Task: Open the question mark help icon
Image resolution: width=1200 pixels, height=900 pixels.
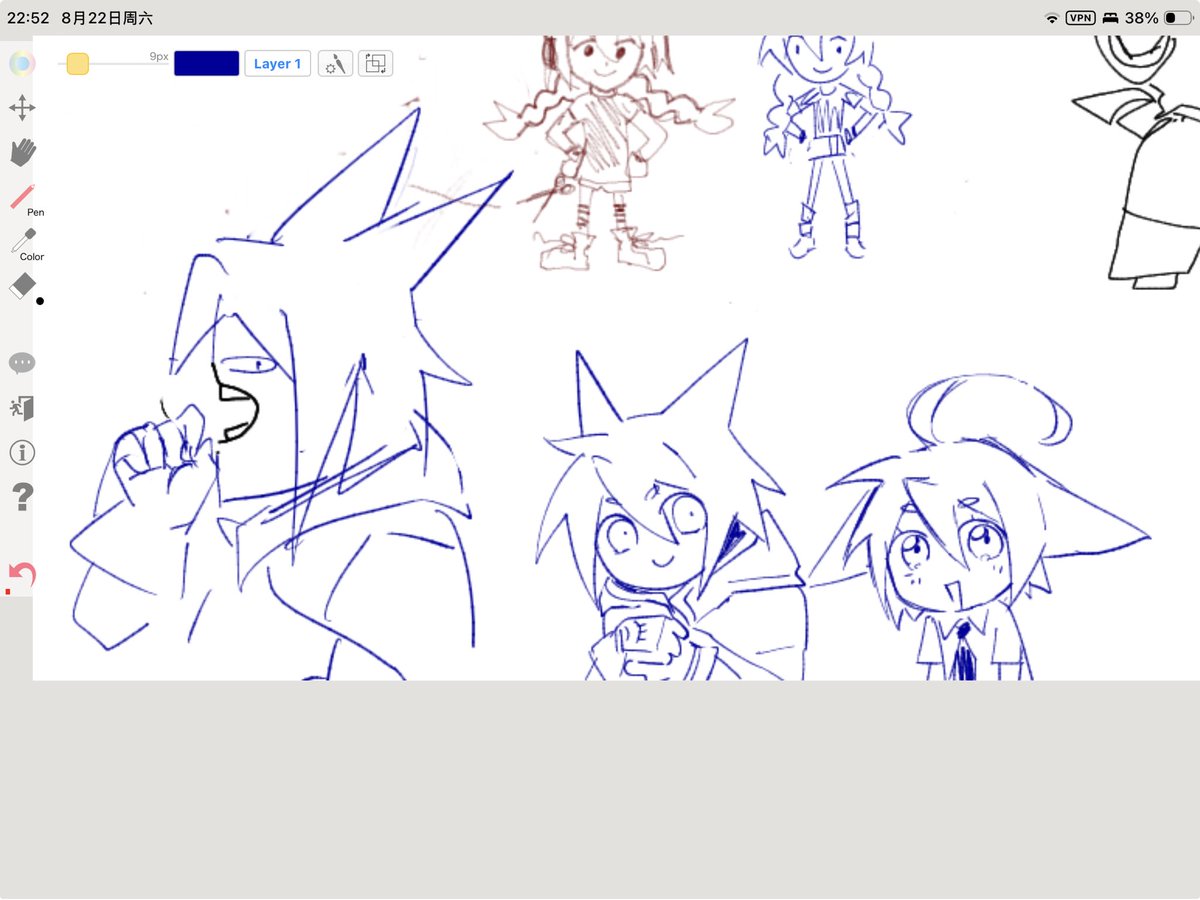Action: [22, 497]
